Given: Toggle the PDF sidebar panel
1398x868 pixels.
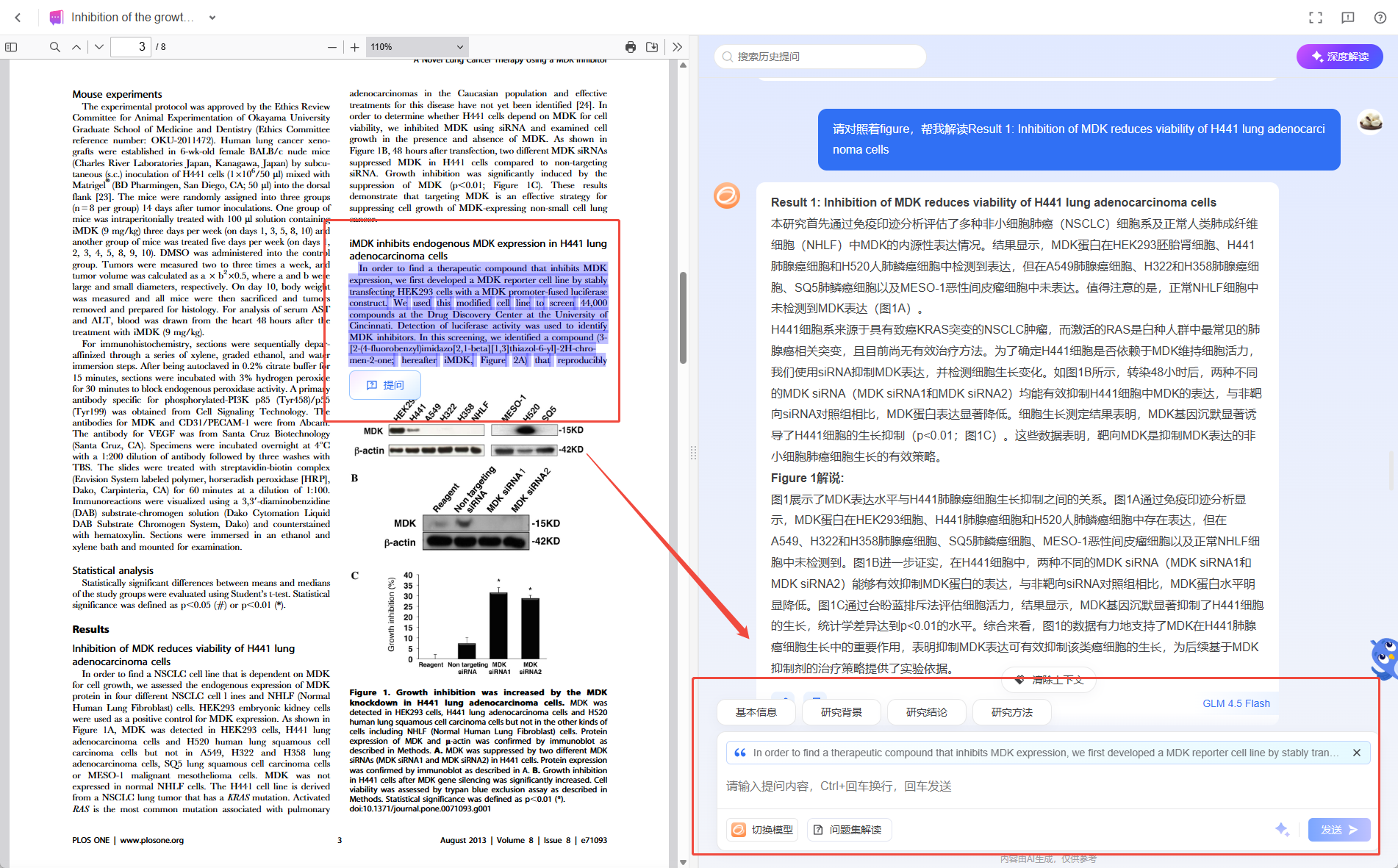Looking at the screenshot, I should click(x=11, y=47).
